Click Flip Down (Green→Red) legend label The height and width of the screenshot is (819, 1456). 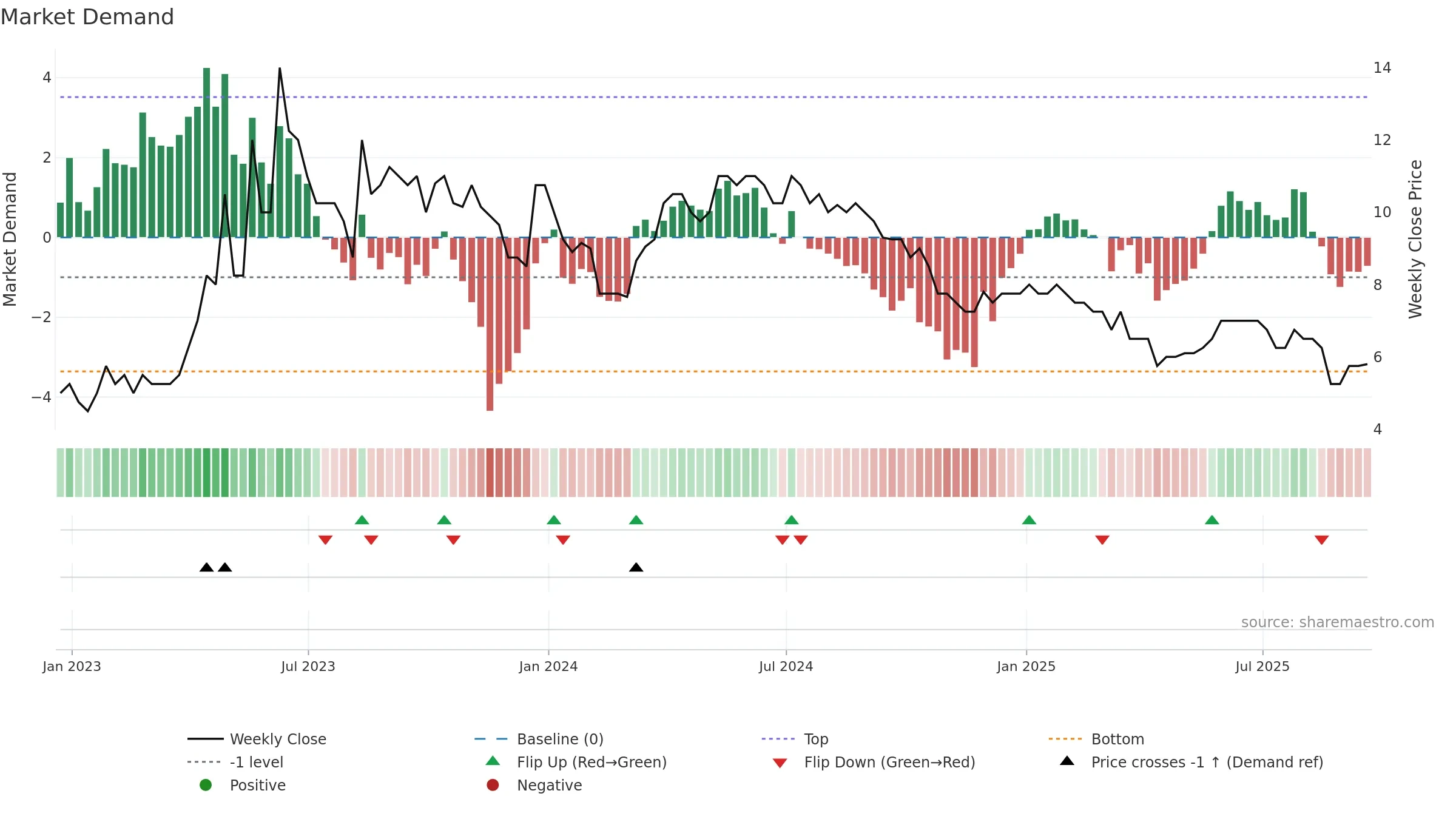[x=889, y=762]
